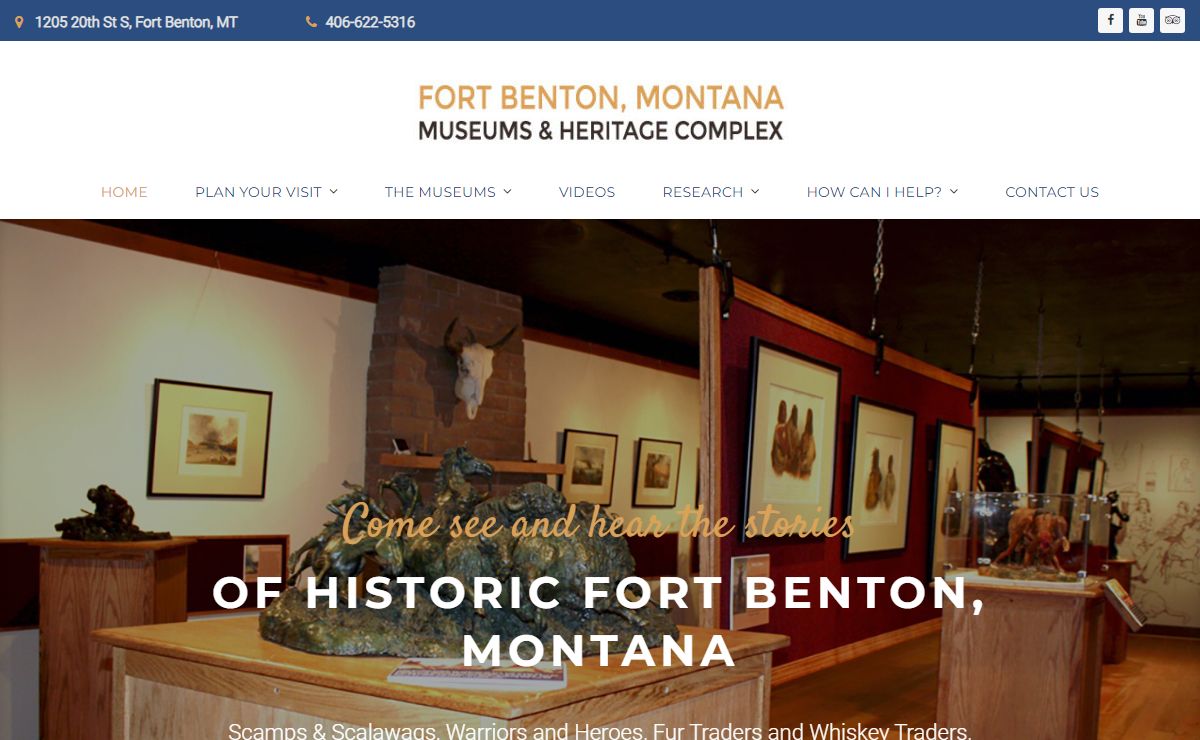Expand the Plan Your Visit chevron
The height and width of the screenshot is (740, 1200).
(x=334, y=192)
